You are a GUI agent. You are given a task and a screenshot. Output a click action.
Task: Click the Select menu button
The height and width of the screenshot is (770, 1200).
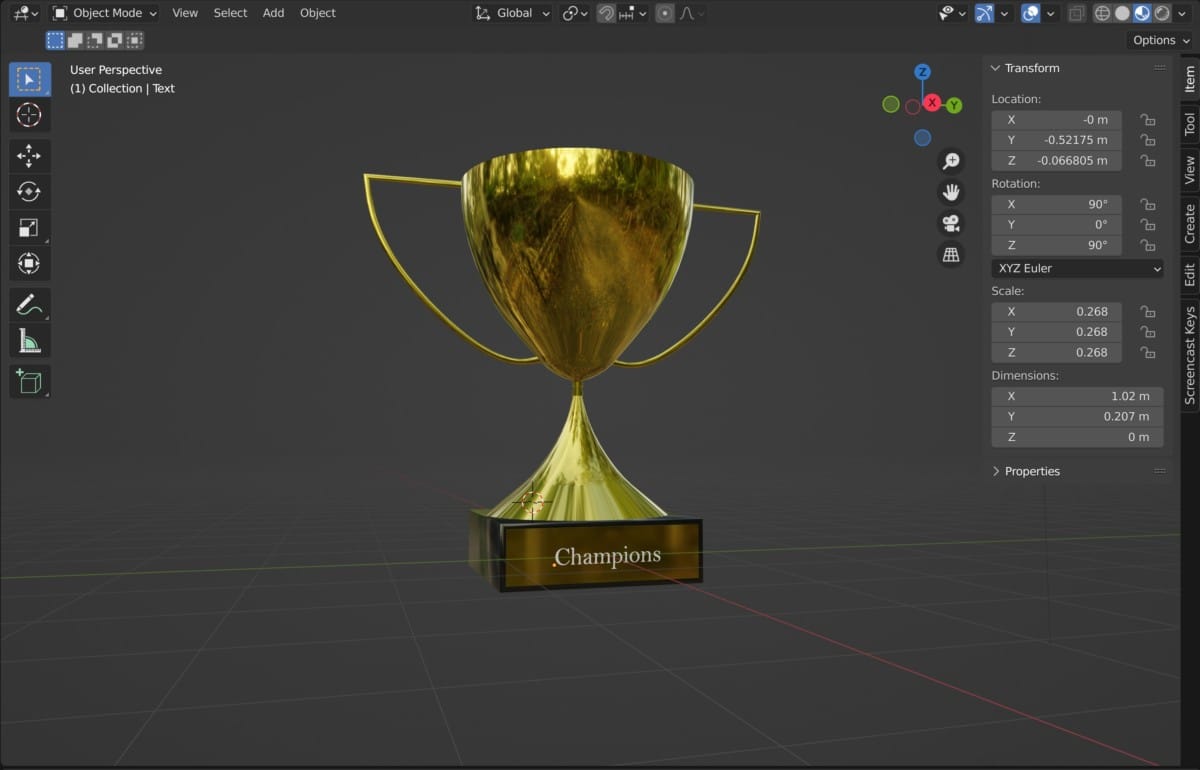click(230, 13)
